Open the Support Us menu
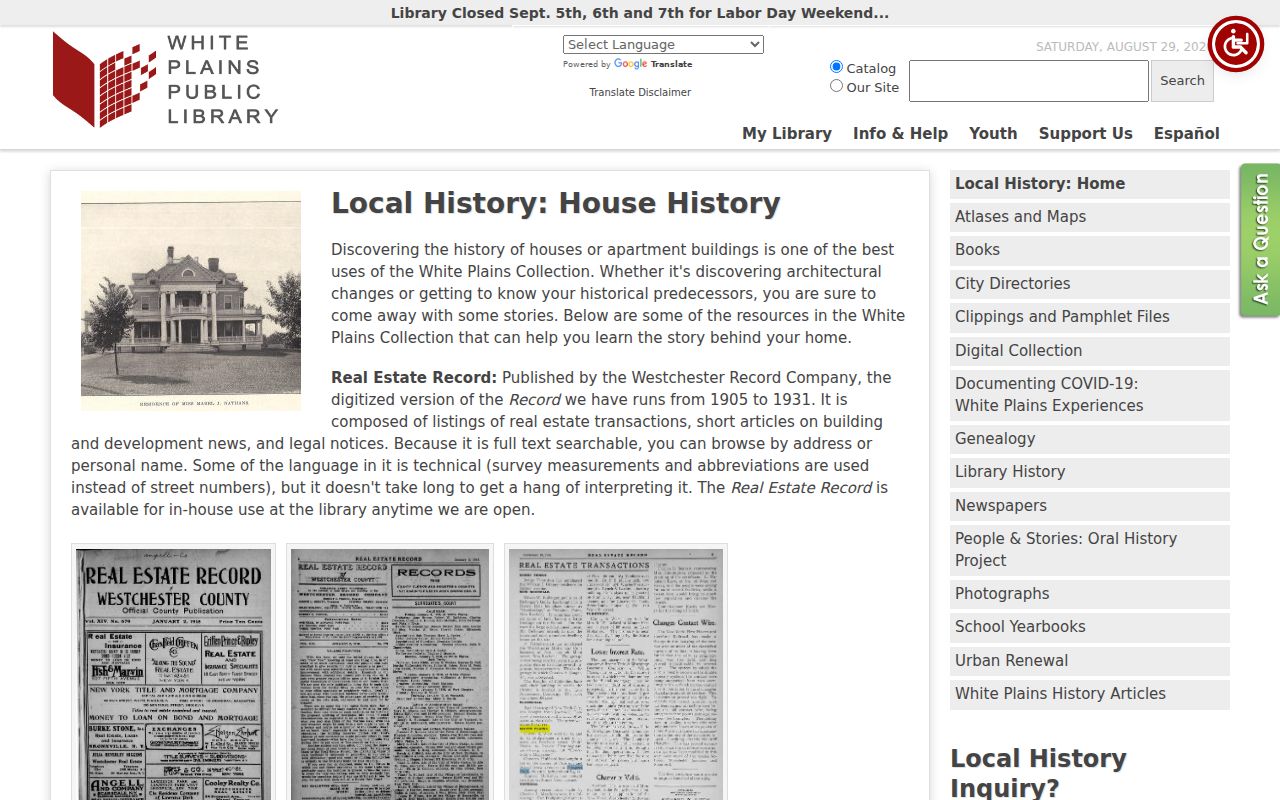1280x800 pixels. pyautogui.click(x=1086, y=133)
